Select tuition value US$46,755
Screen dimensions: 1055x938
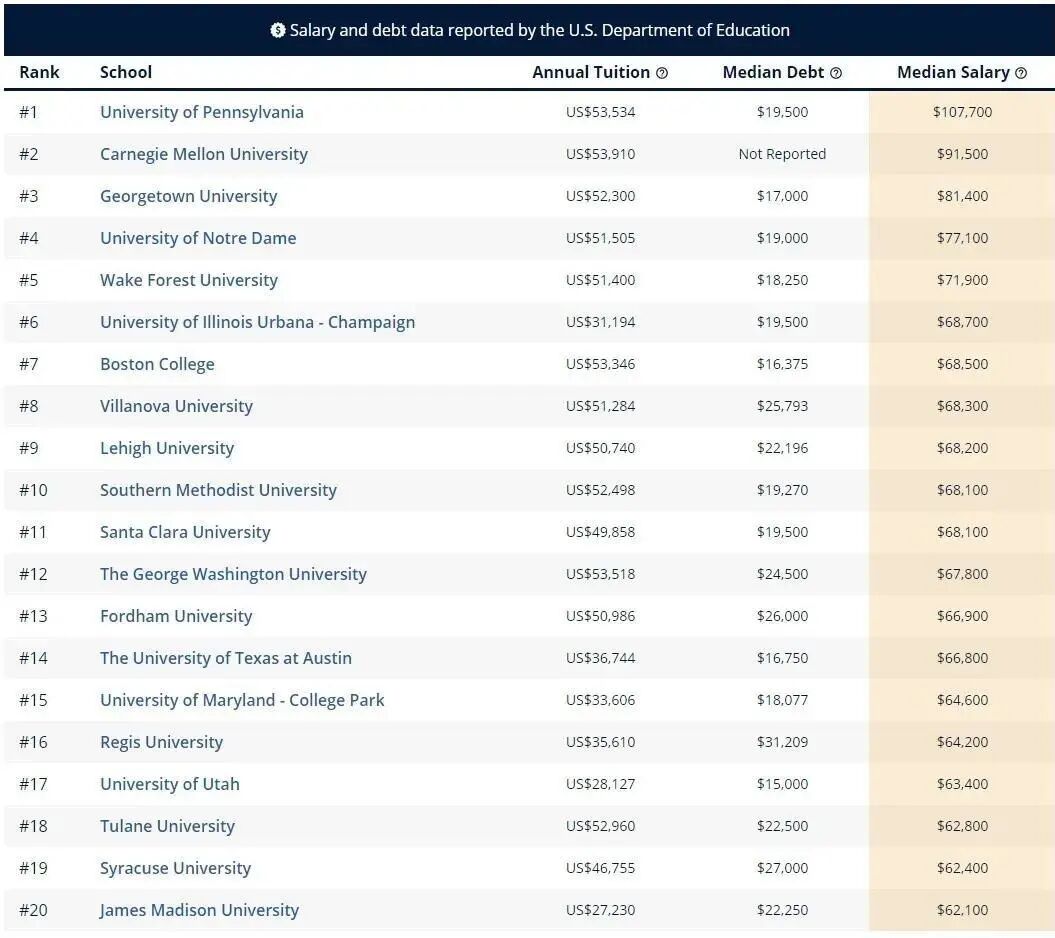pyautogui.click(x=600, y=868)
